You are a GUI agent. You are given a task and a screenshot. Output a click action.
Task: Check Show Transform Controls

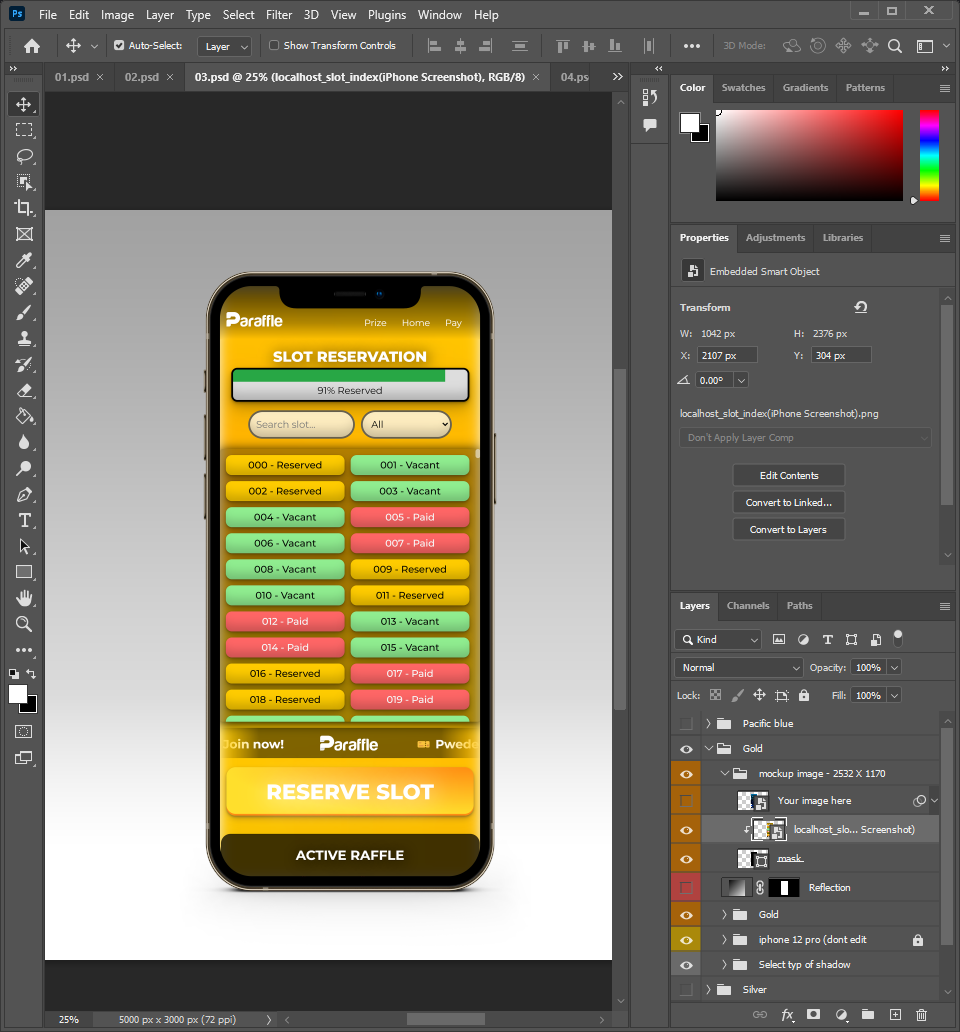pos(272,45)
